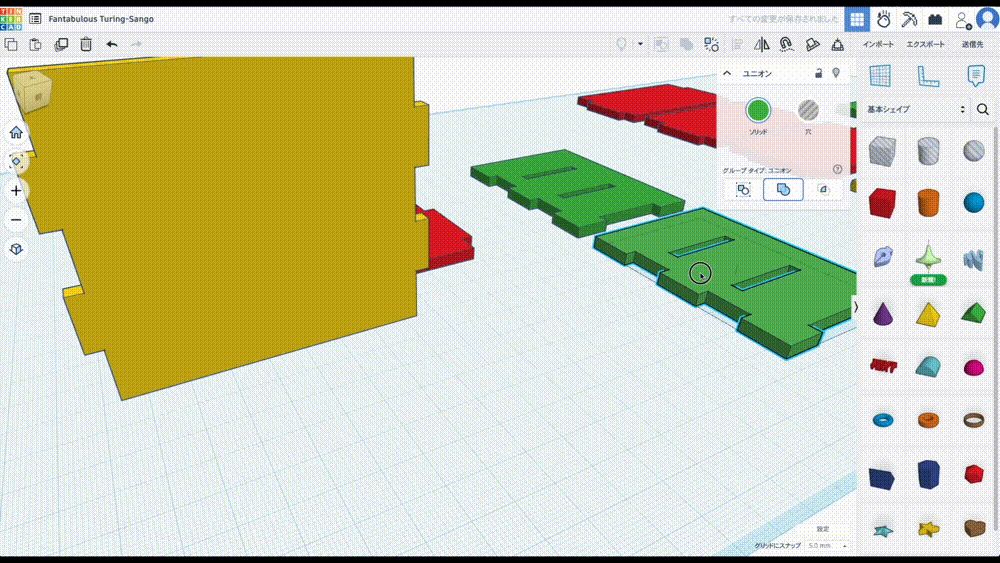
Task: Click the Home view icon
Action: click(x=16, y=132)
